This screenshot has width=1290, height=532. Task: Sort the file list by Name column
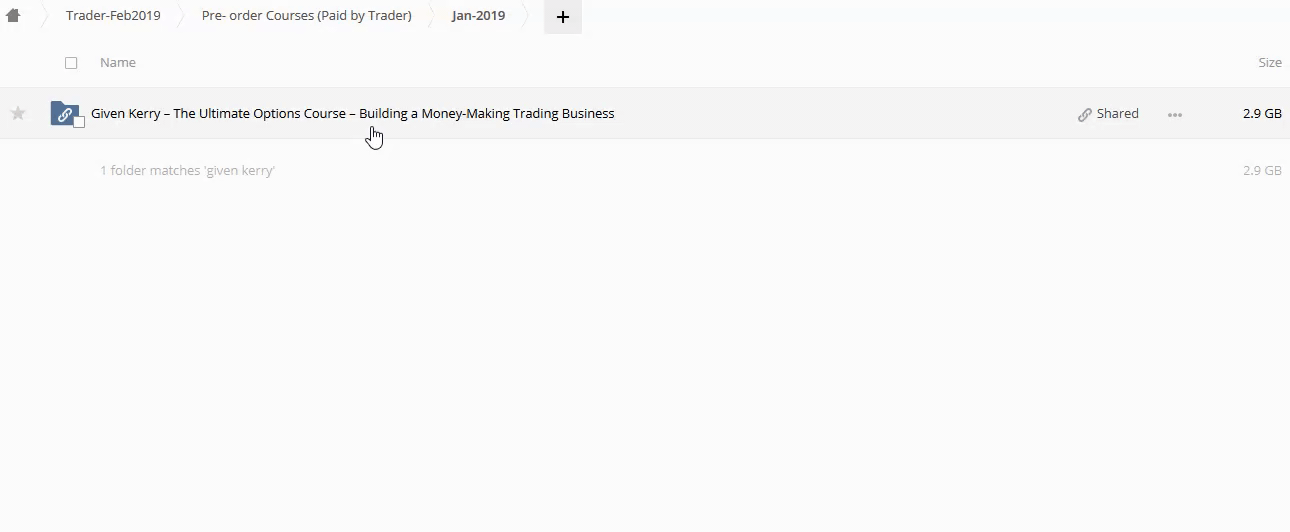[117, 63]
